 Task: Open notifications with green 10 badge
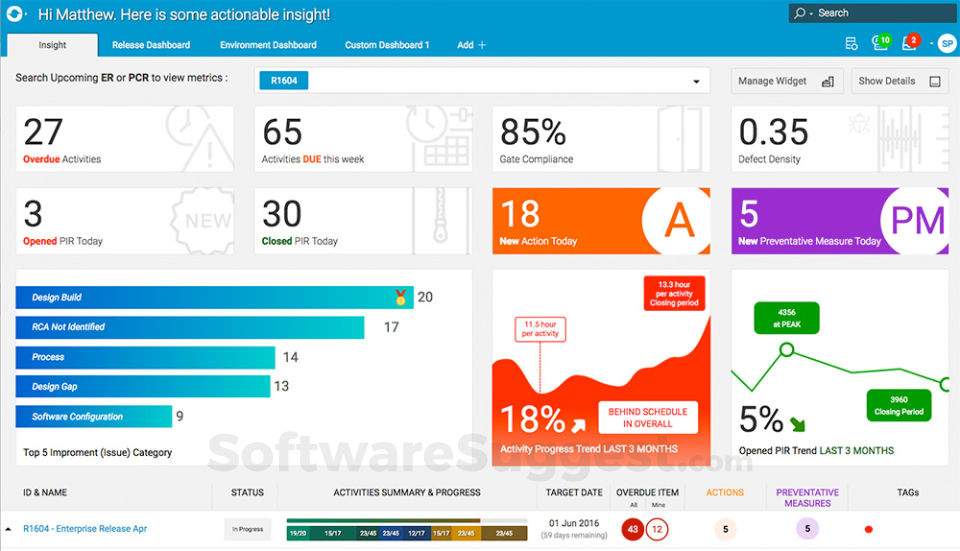(879, 43)
